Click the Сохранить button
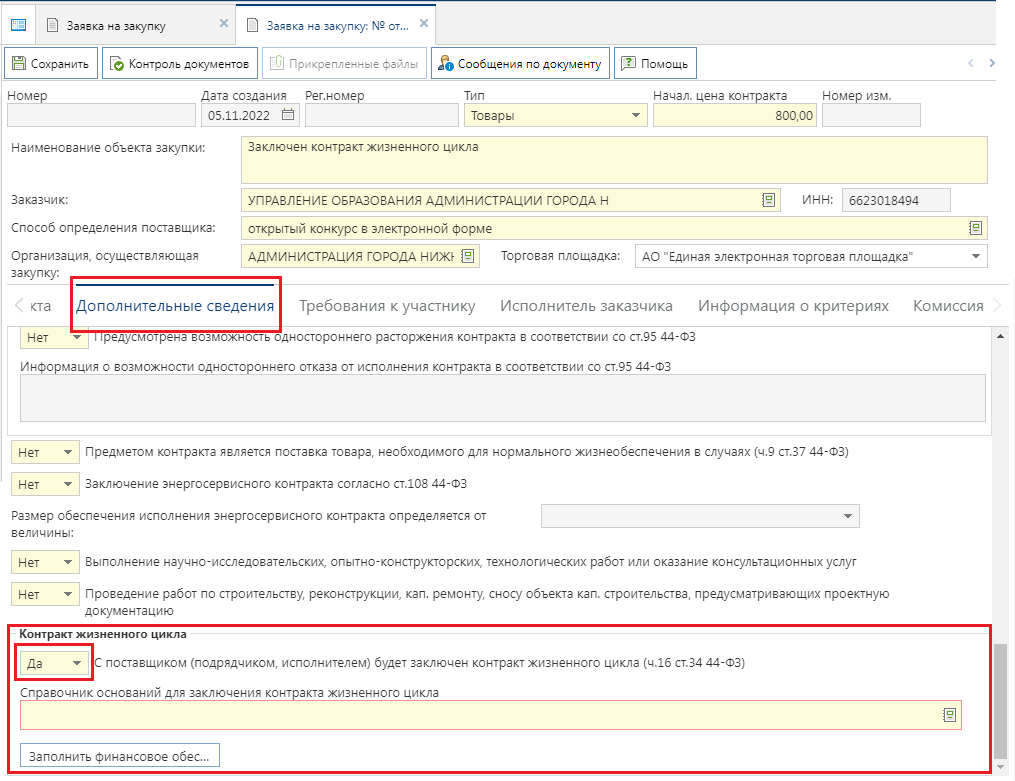This screenshot has width=1015, height=781. point(51,63)
